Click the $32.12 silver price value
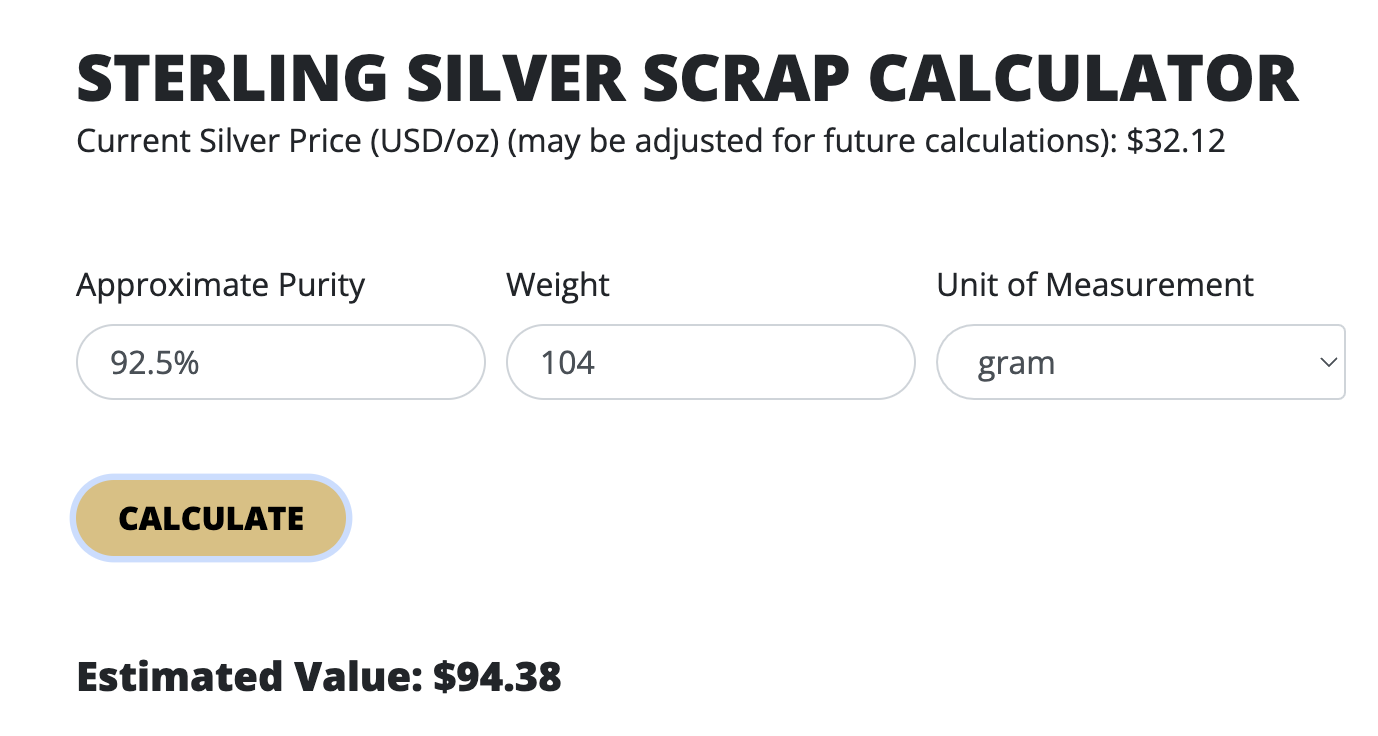This screenshot has height=736, width=1378. point(1175,141)
